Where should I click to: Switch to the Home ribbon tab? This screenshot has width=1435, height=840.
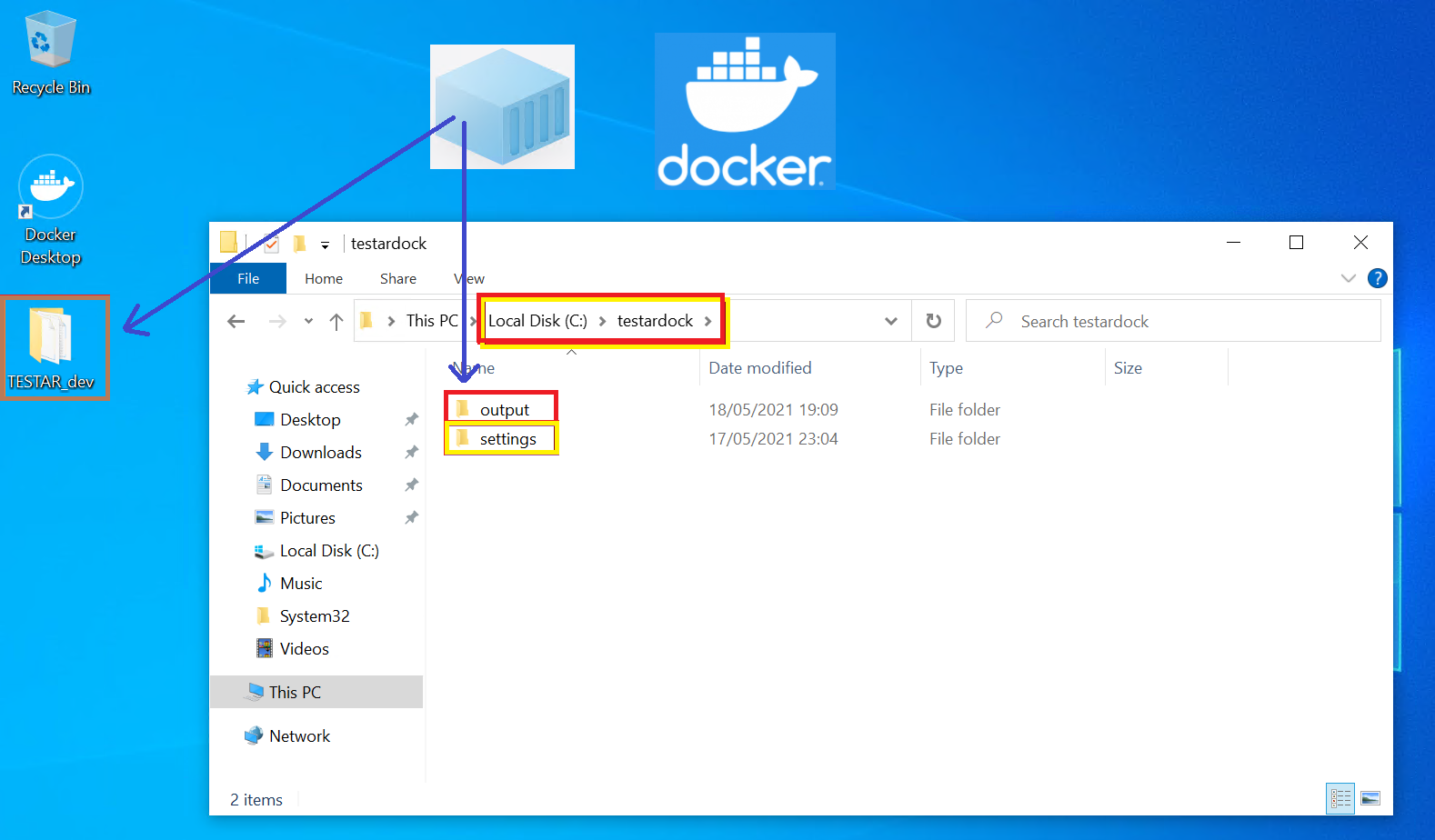click(x=324, y=278)
